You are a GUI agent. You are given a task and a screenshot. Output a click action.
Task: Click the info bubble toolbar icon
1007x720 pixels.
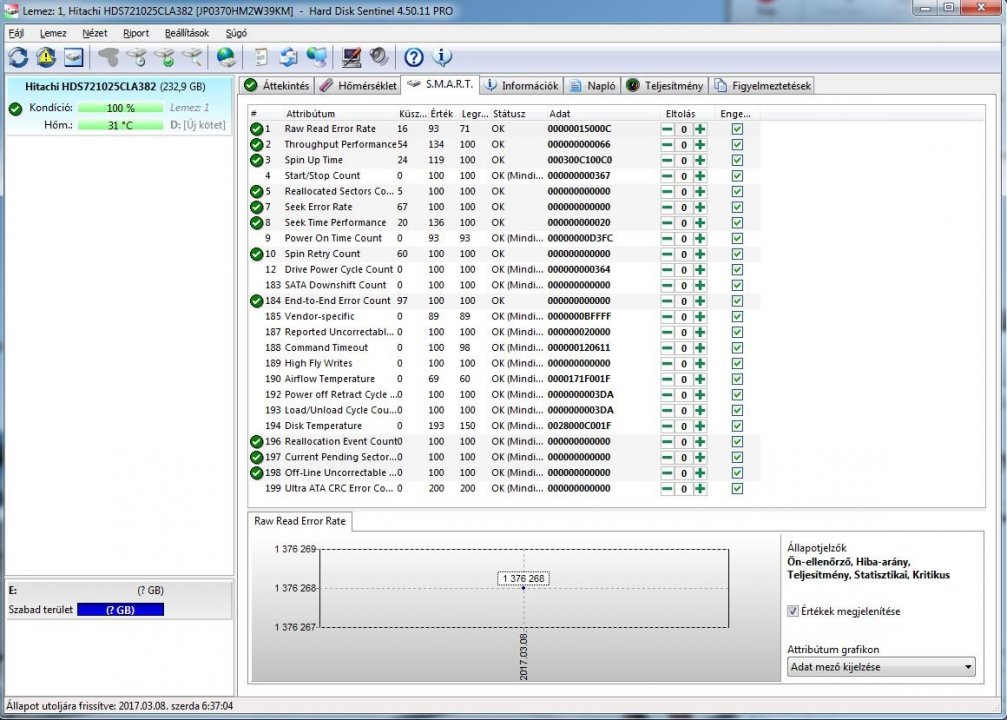point(442,58)
